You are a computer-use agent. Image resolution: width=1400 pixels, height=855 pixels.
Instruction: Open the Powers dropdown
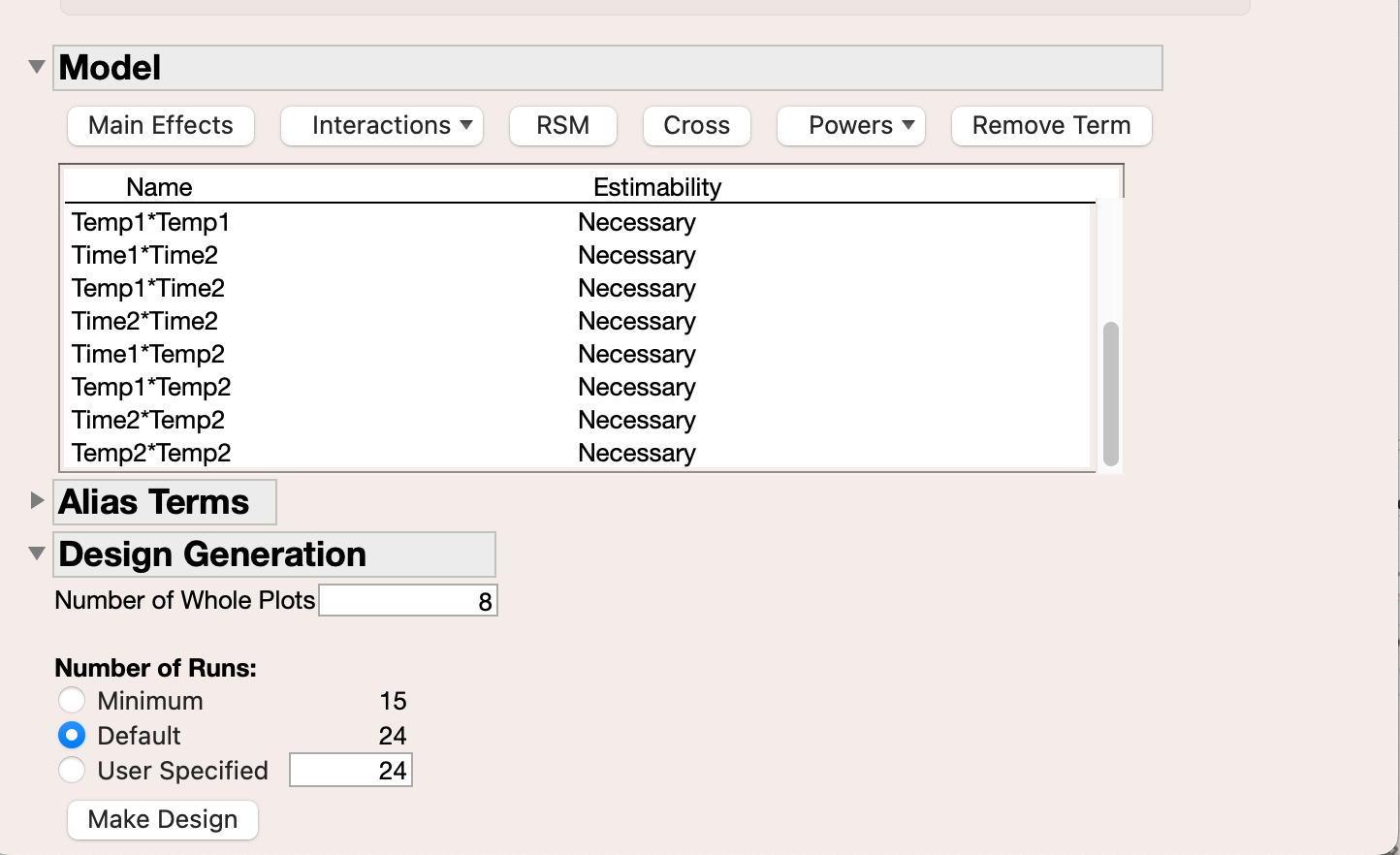pyautogui.click(x=850, y=125)
